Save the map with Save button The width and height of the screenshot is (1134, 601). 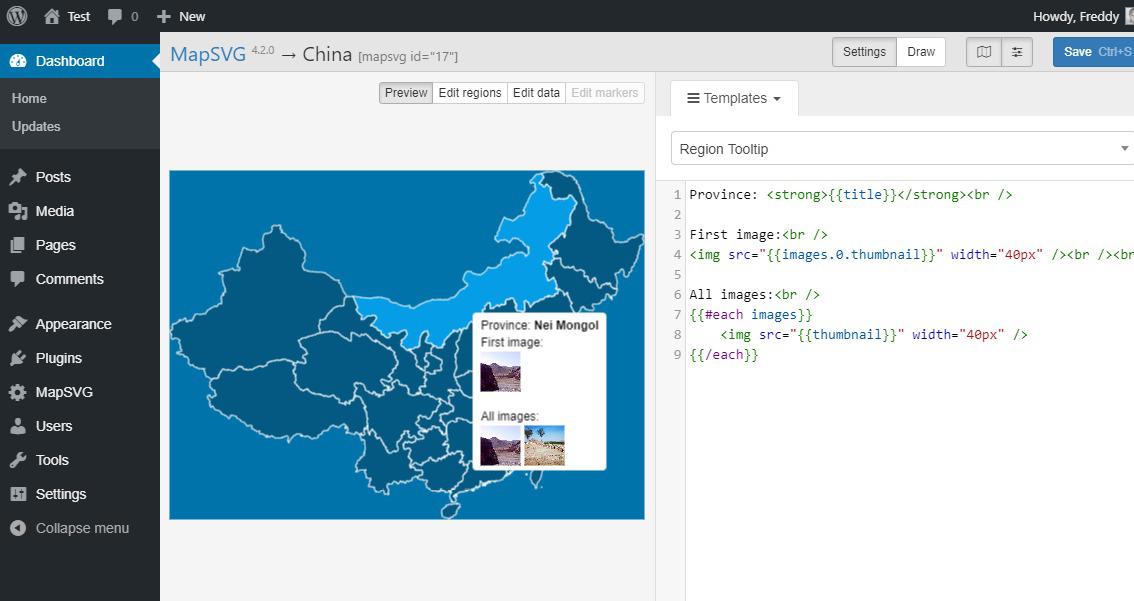click(x=1092, y=52)
